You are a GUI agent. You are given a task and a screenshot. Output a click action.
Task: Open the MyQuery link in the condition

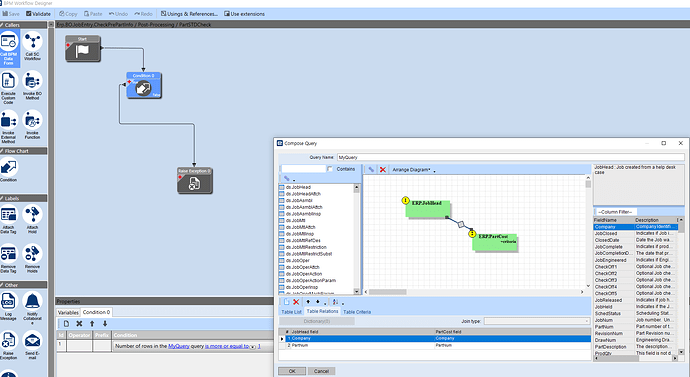(x=179, y=346)
